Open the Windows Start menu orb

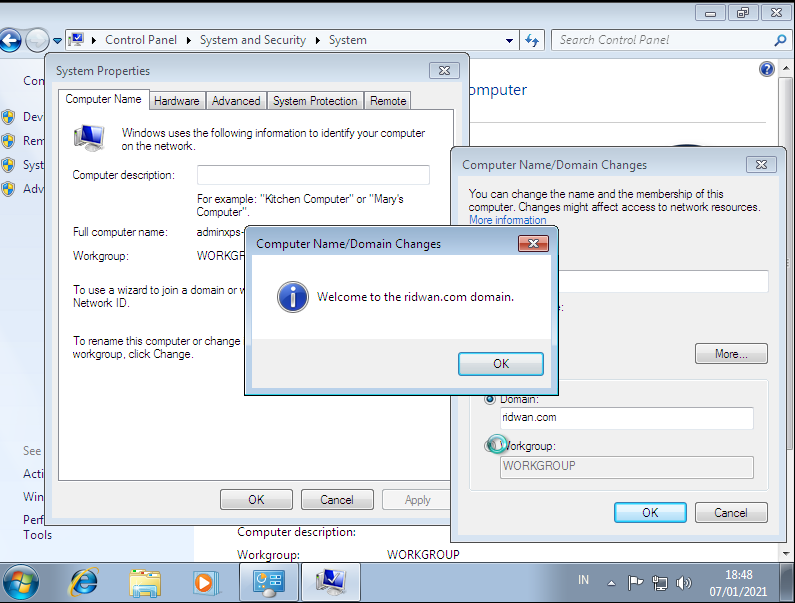tap(21, 582)
